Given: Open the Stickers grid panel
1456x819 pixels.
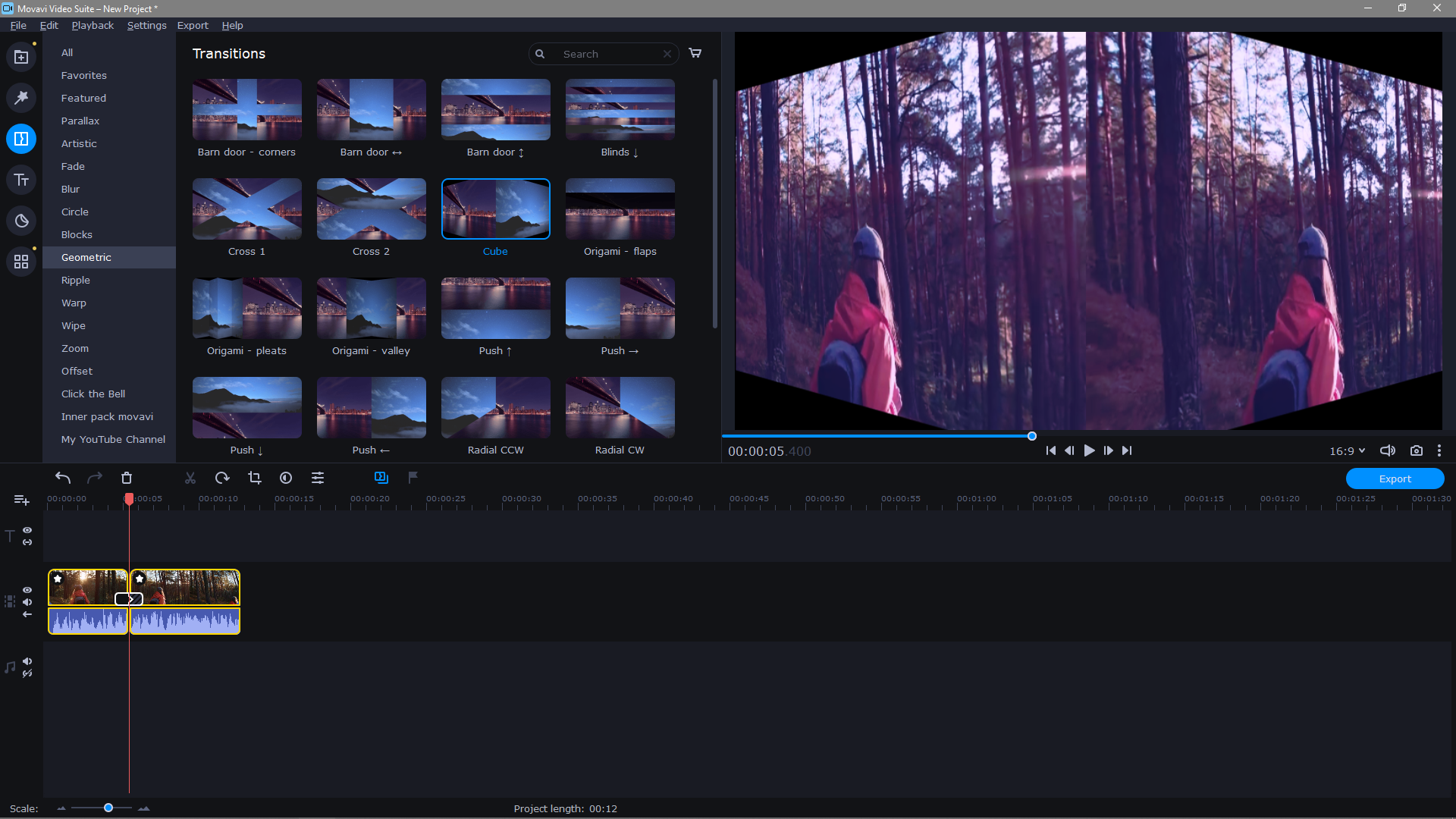Looking at the screenshot, I should point(20,261).
